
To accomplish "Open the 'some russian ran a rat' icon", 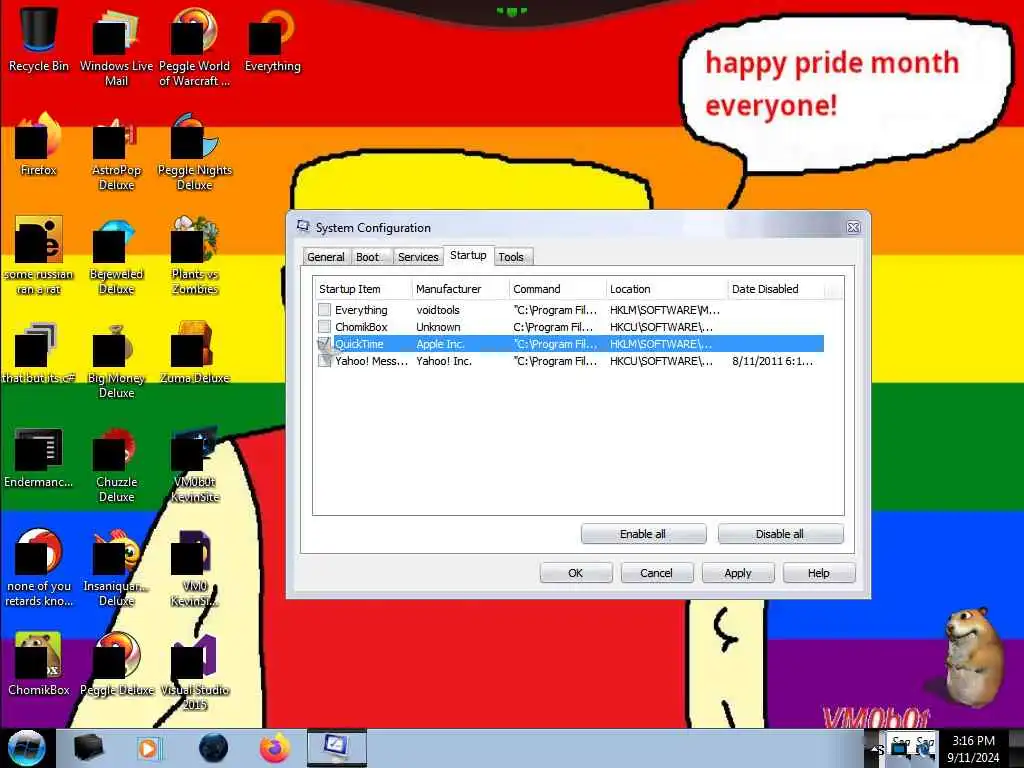I will pos(39,256).
